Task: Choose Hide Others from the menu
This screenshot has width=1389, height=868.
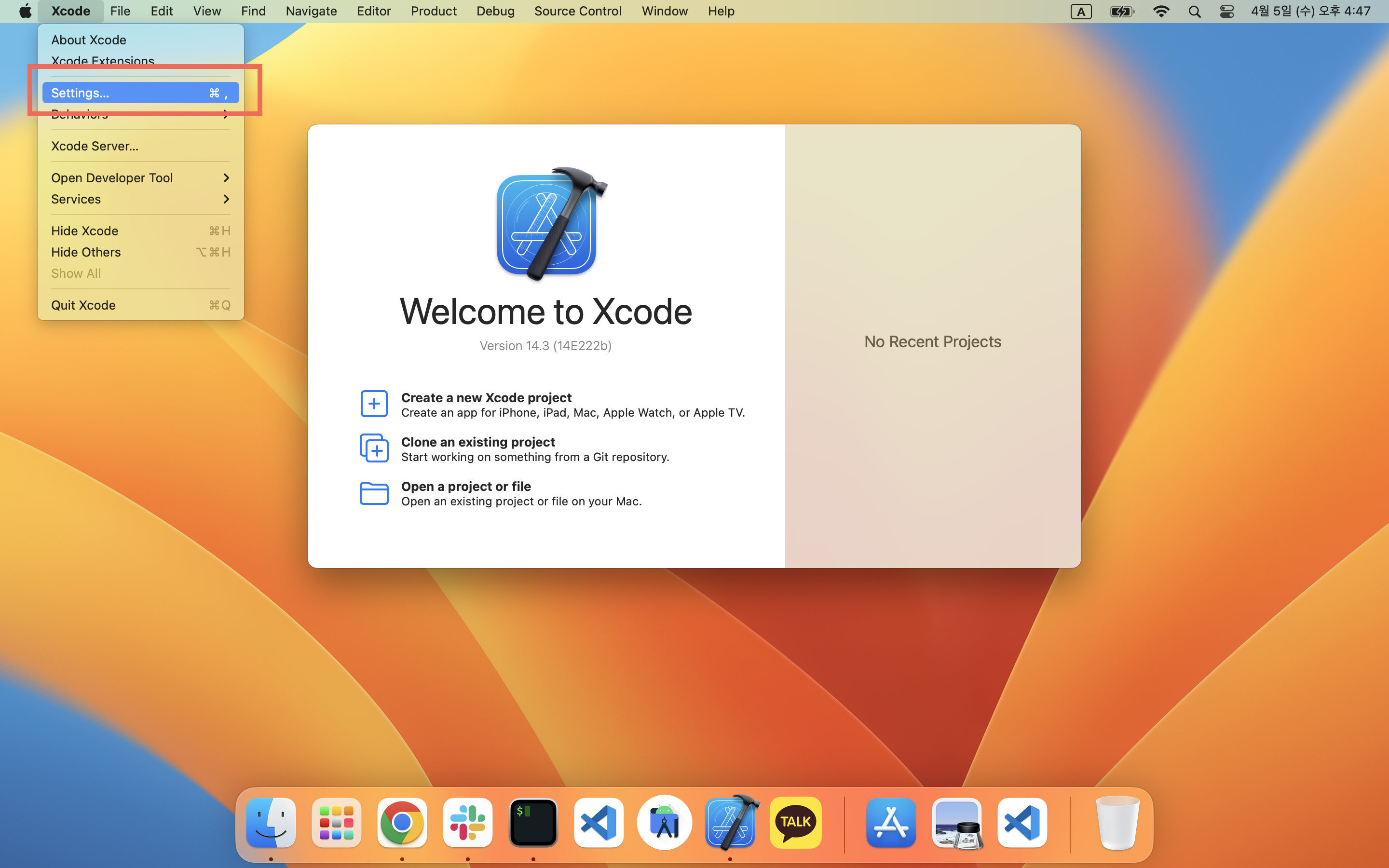Action: [141, 252]
